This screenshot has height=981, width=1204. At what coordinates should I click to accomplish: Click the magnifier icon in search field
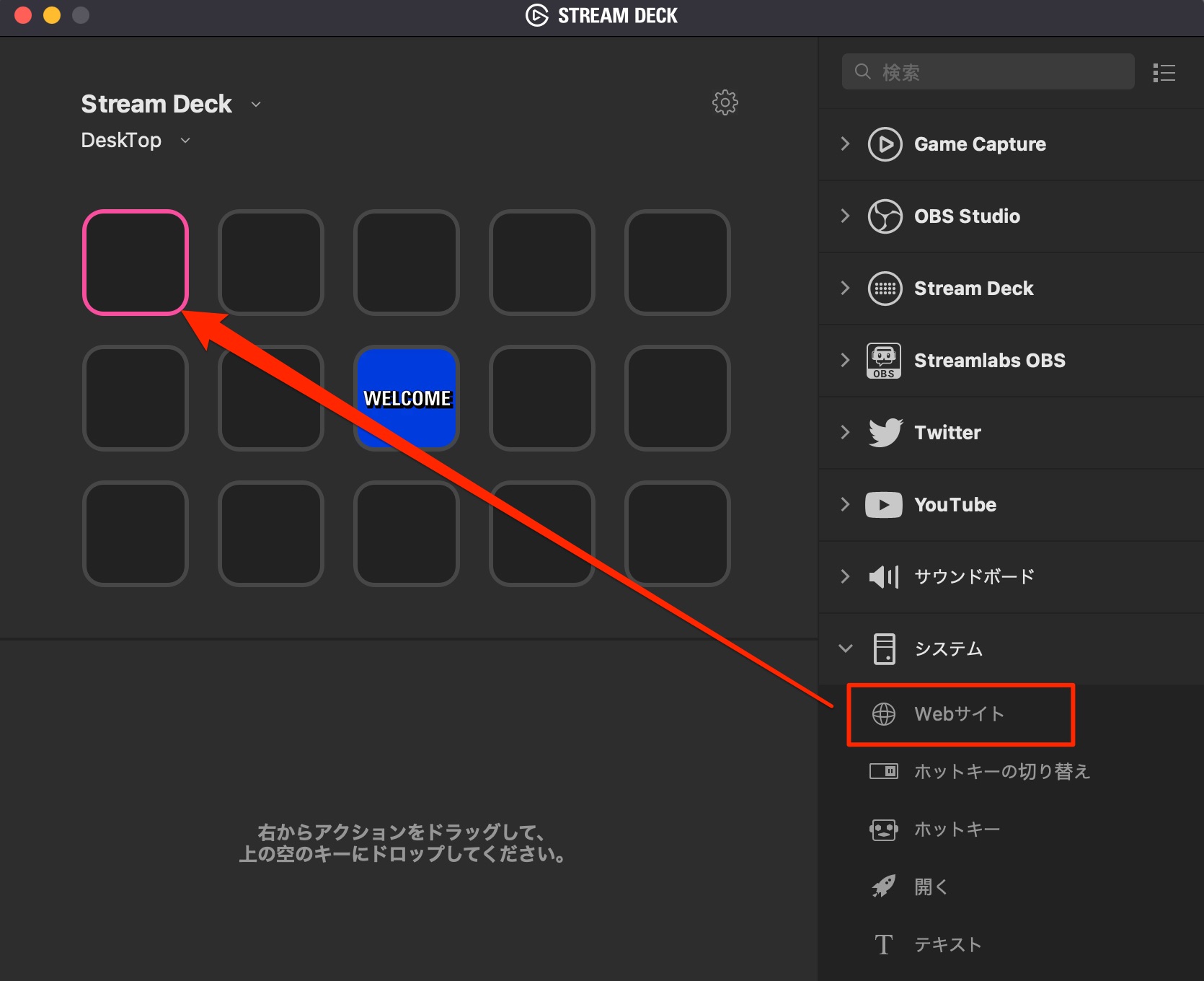click(x=863, y=71)
